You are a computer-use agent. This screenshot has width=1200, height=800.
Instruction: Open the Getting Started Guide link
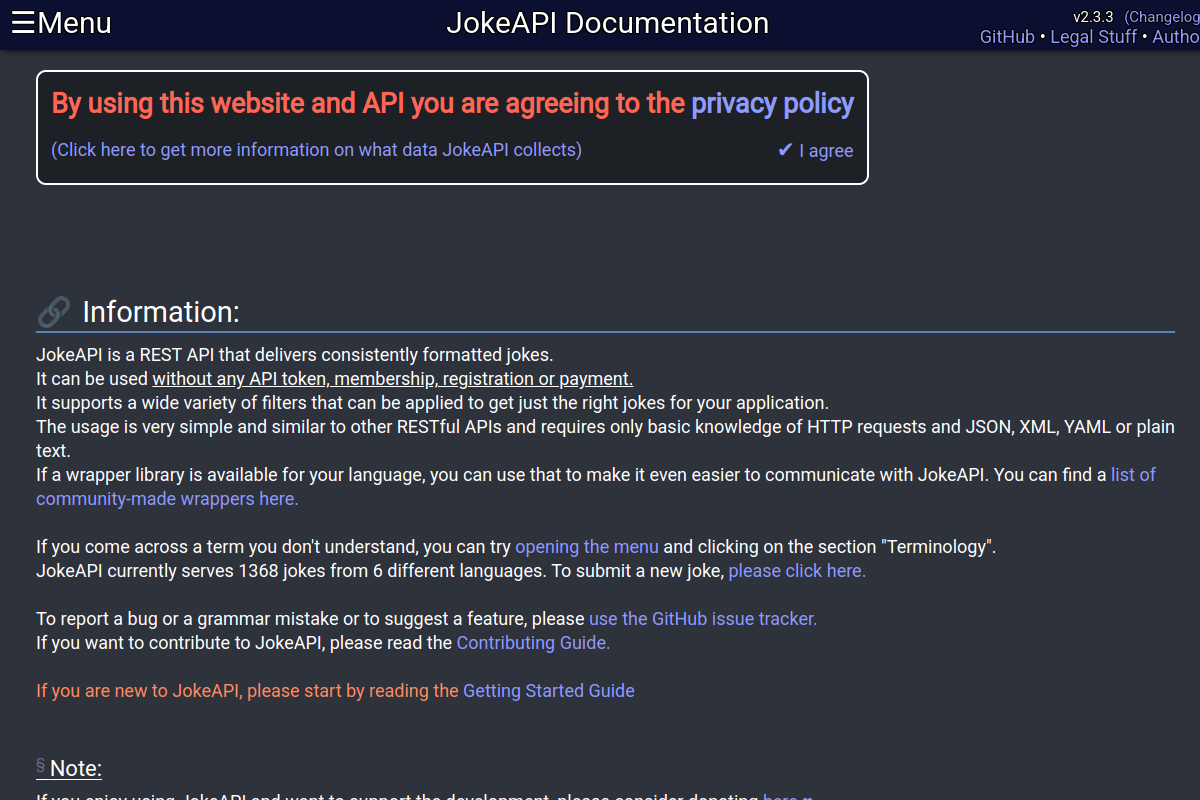pos(549,691)
